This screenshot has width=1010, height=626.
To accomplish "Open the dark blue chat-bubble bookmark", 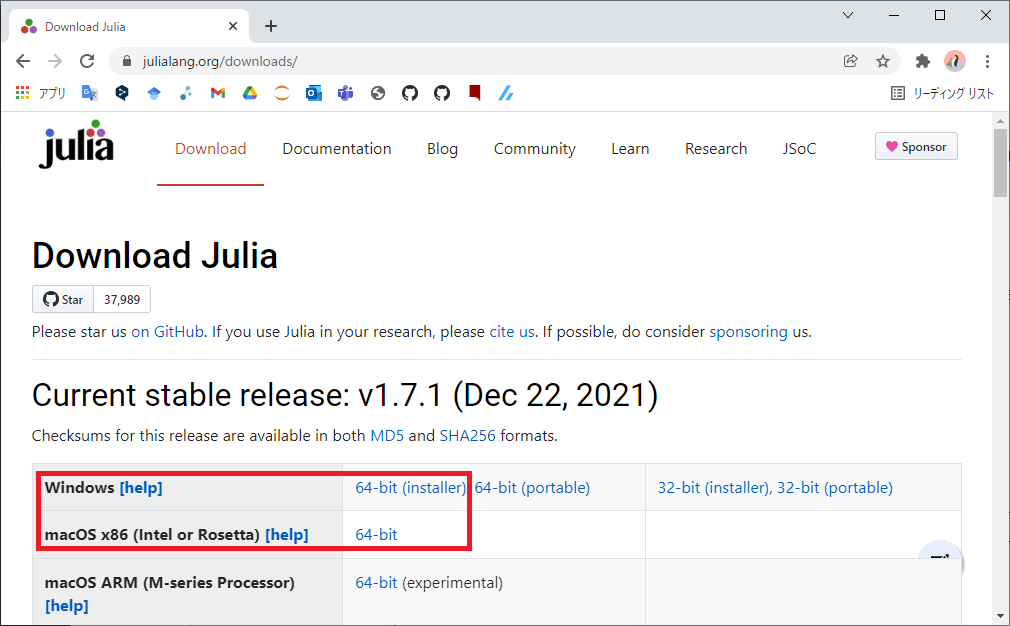I will (x=122, y=93).
